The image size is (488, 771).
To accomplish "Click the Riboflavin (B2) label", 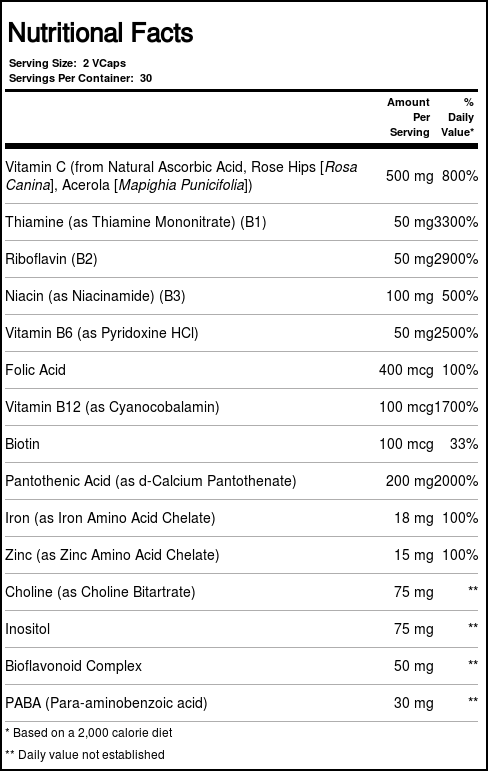I will [x=51, y=259].
